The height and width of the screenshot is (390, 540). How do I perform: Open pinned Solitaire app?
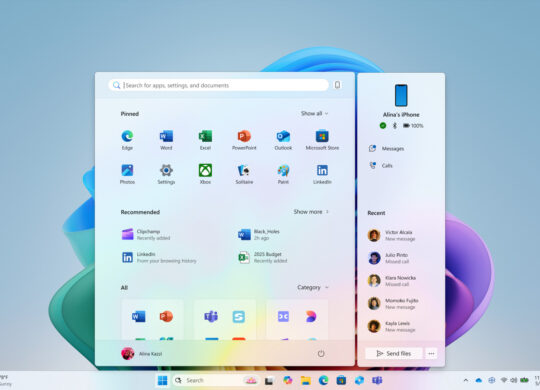click(244, 174)
